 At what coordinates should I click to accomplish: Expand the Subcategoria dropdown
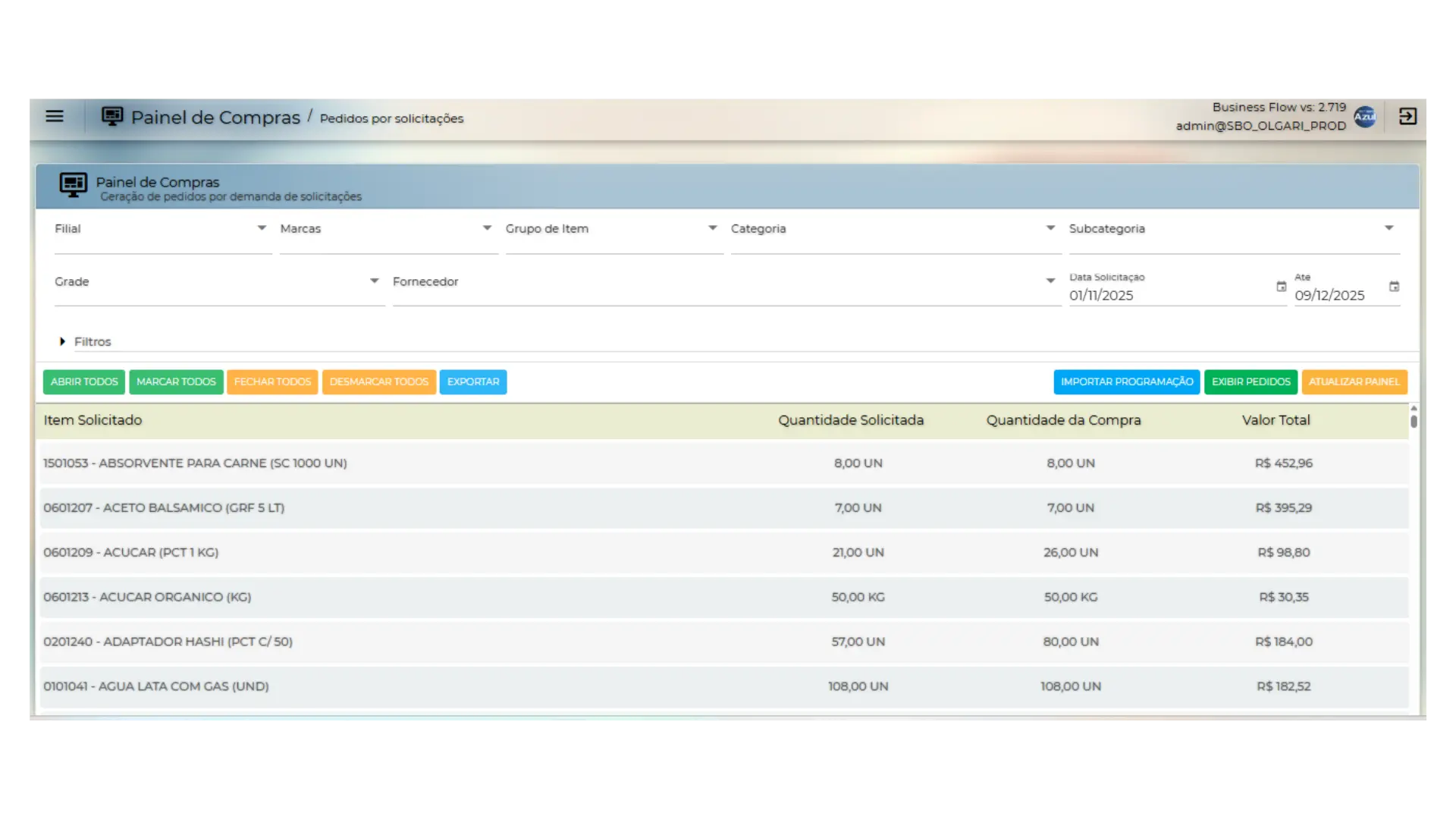pos(1389,228)
